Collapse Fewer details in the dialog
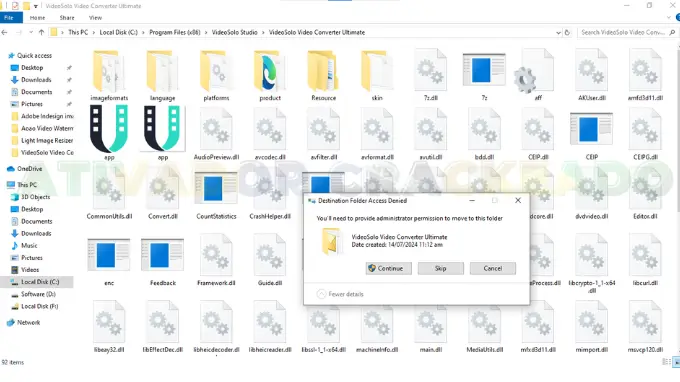The height and width of the screenshot is (382, 680). [x=340, y=294]
